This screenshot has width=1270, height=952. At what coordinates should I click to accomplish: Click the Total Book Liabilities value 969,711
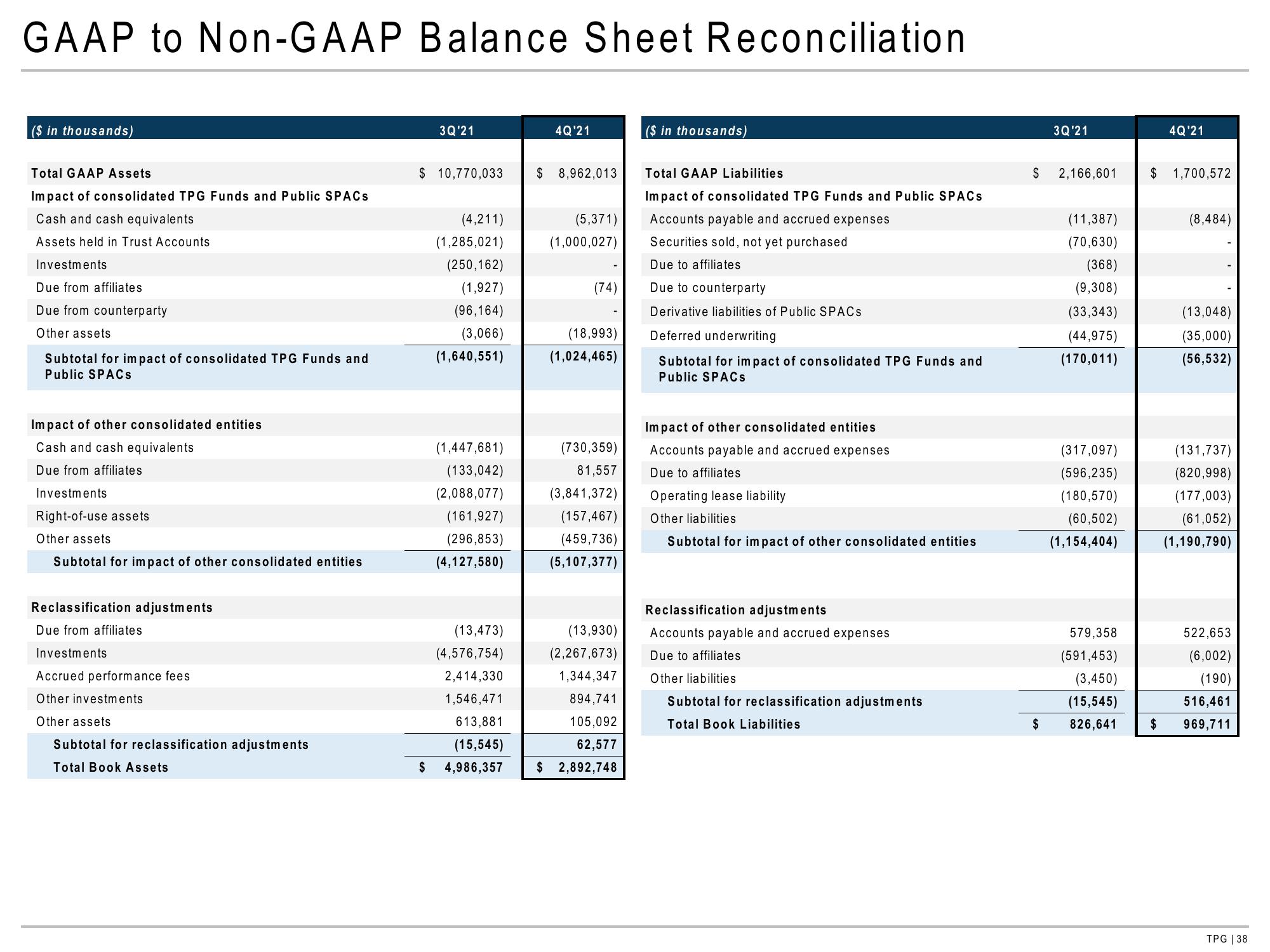pos(1208,724)
